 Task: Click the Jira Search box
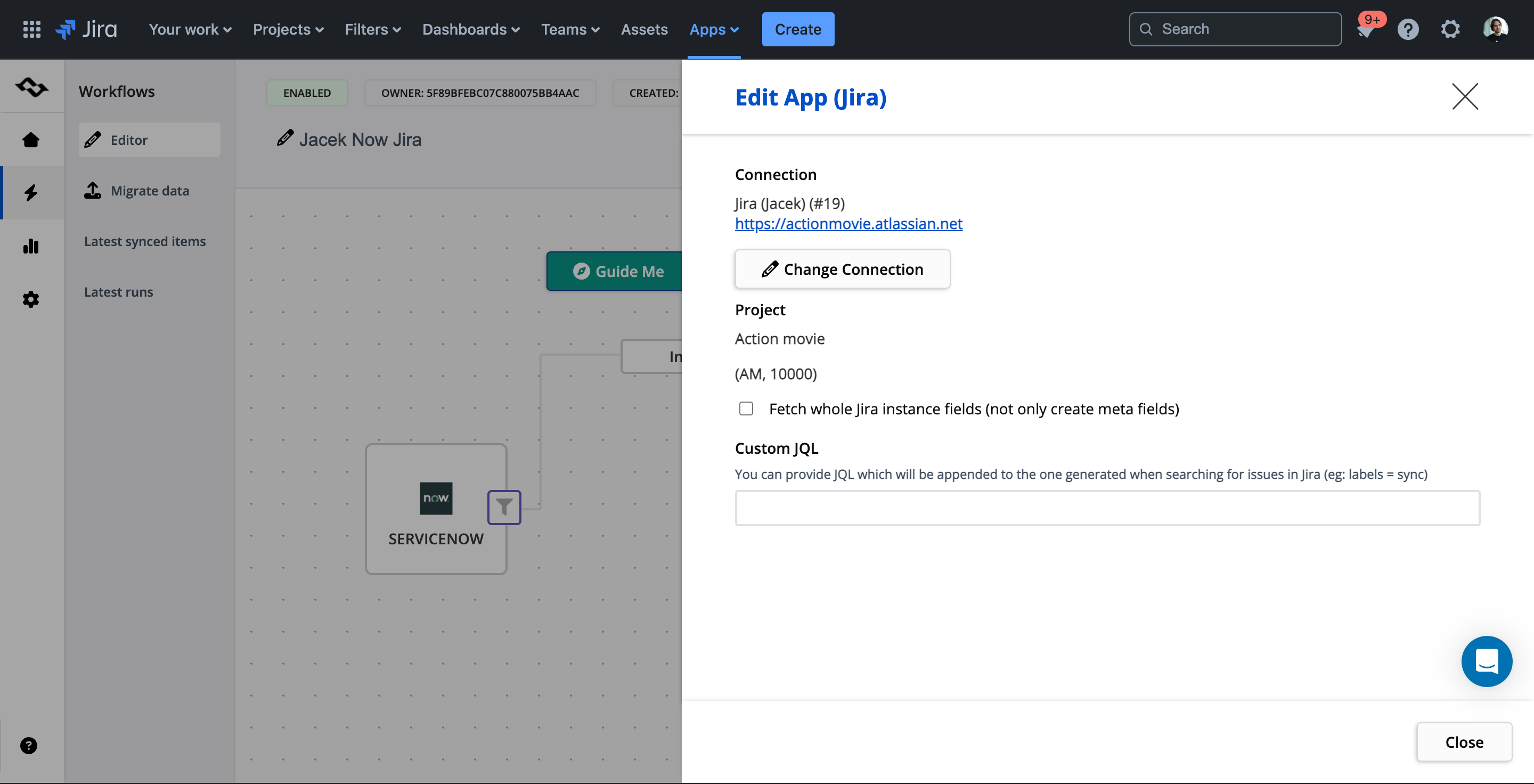coord(1235,29)
